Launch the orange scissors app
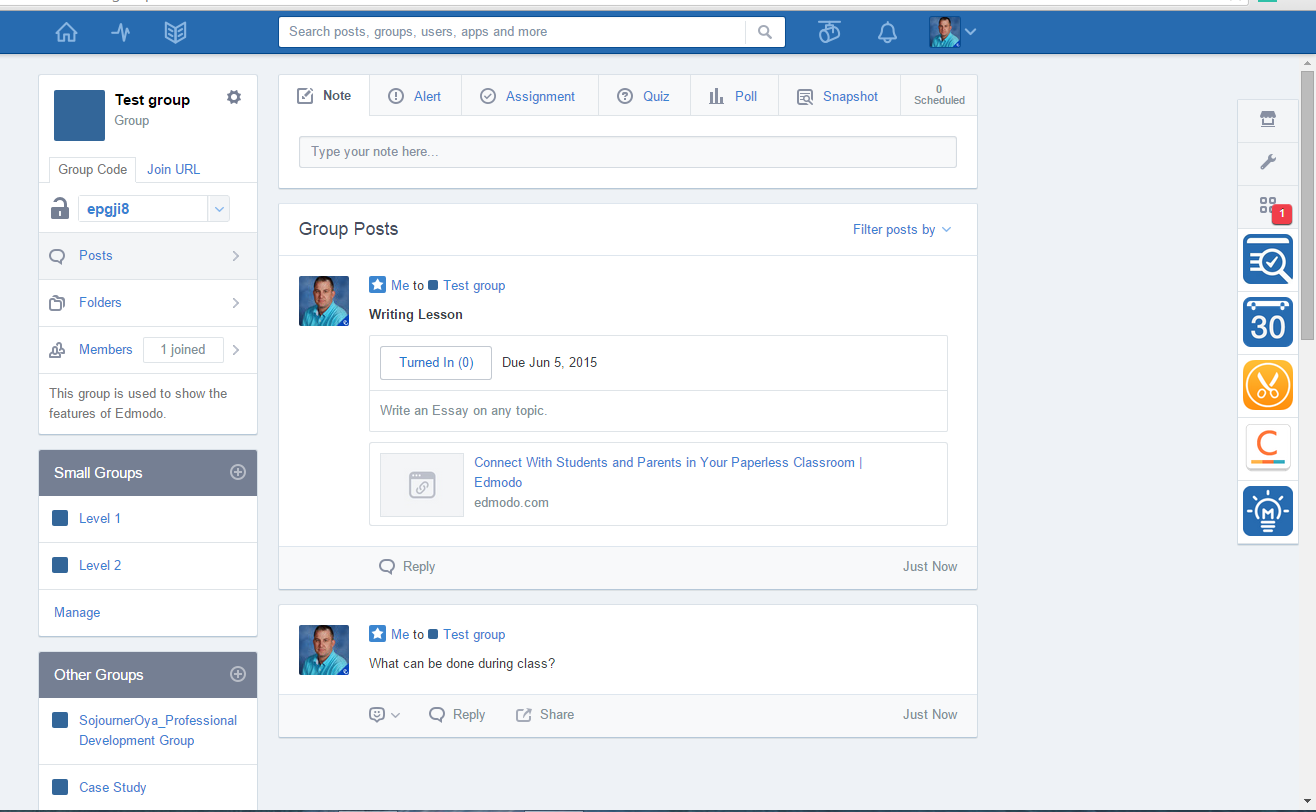The image size is (1316, 812). coord(1268,385)
